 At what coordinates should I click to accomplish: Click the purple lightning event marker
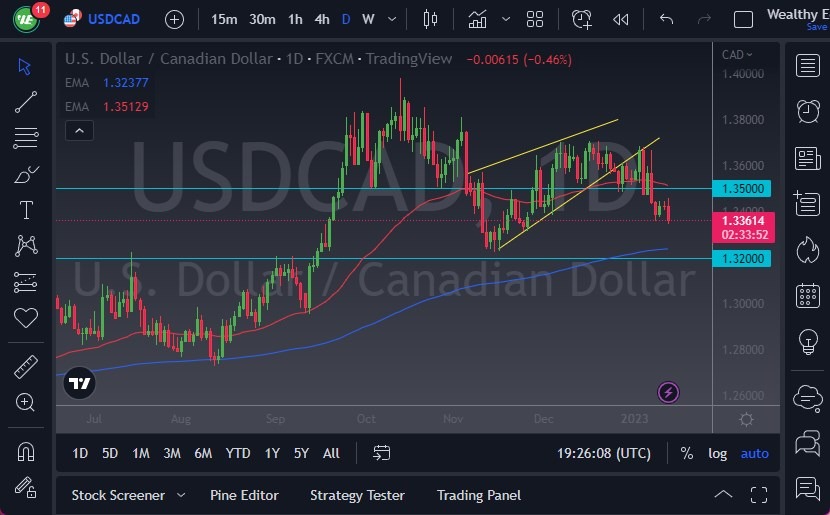668,393
